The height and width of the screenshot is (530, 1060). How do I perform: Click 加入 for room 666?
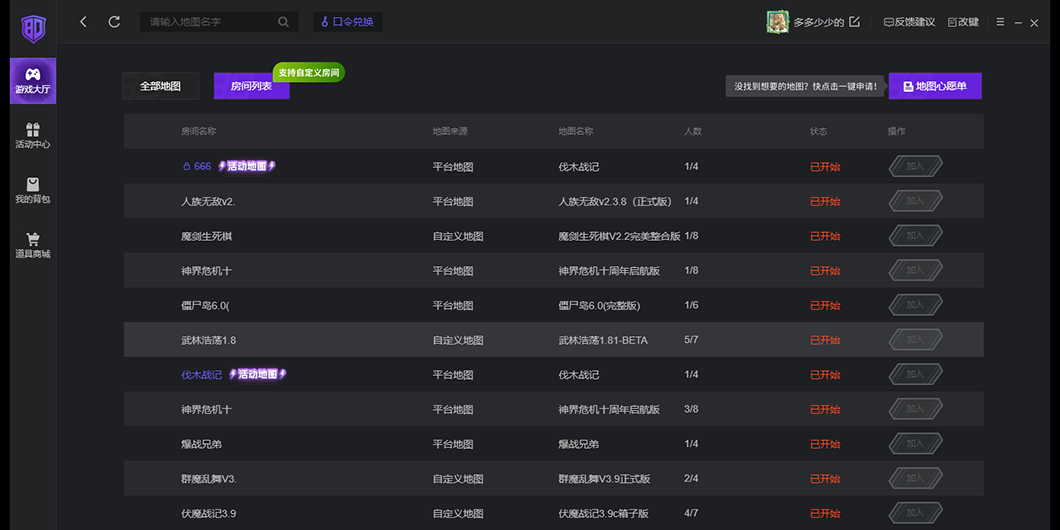point(915,166)
